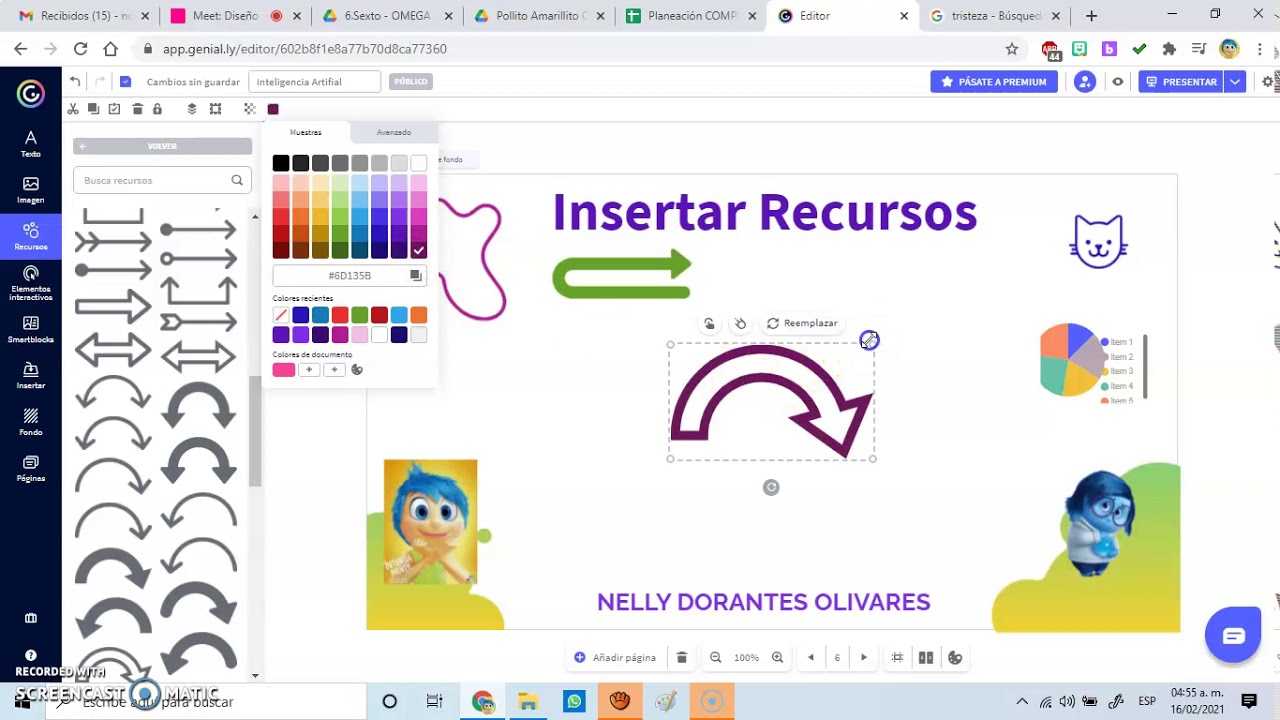The width and height of the screenshot is (1280, 720).
Task: Duplicate element using the copy icon
Action: click(x=93, y=108)
